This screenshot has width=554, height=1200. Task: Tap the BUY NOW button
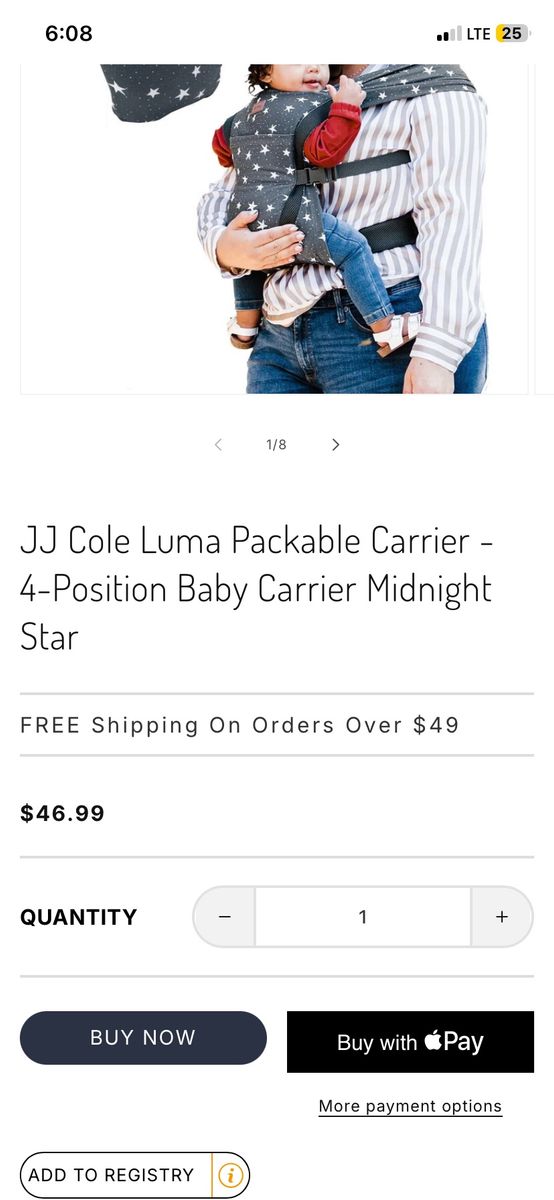(143, 1038)
